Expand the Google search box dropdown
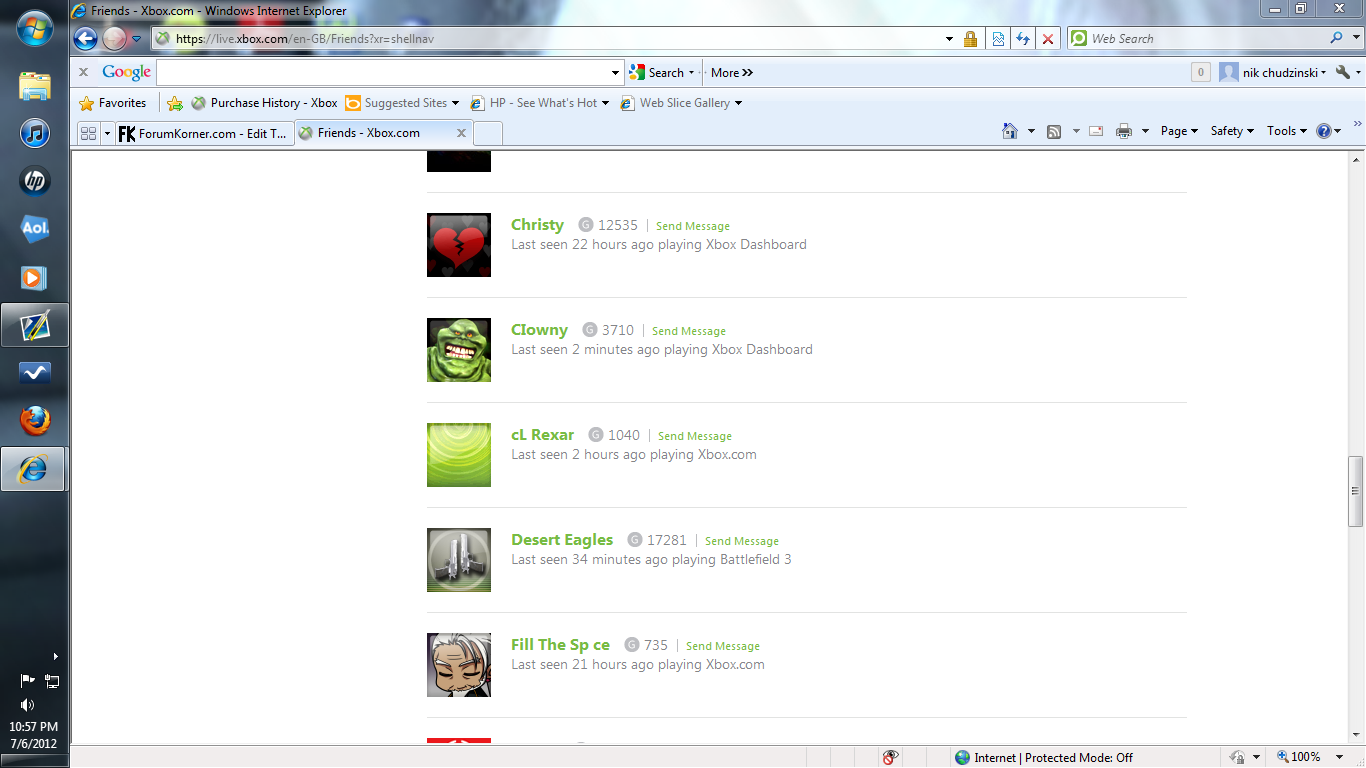The height and width of the screenshot is (768, 1366). tap(615, 72)
